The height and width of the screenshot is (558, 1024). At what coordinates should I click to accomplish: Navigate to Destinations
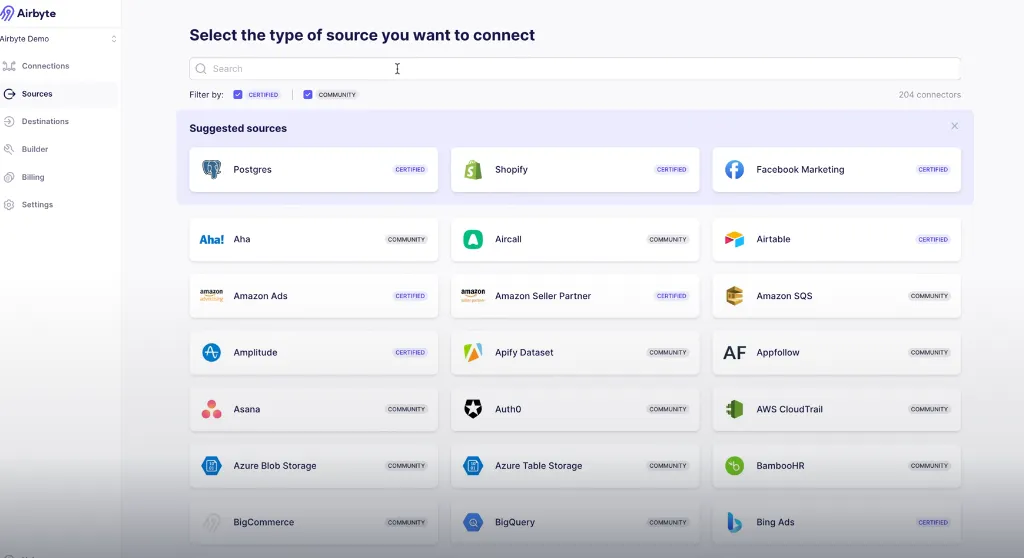(x=44, y=122)
